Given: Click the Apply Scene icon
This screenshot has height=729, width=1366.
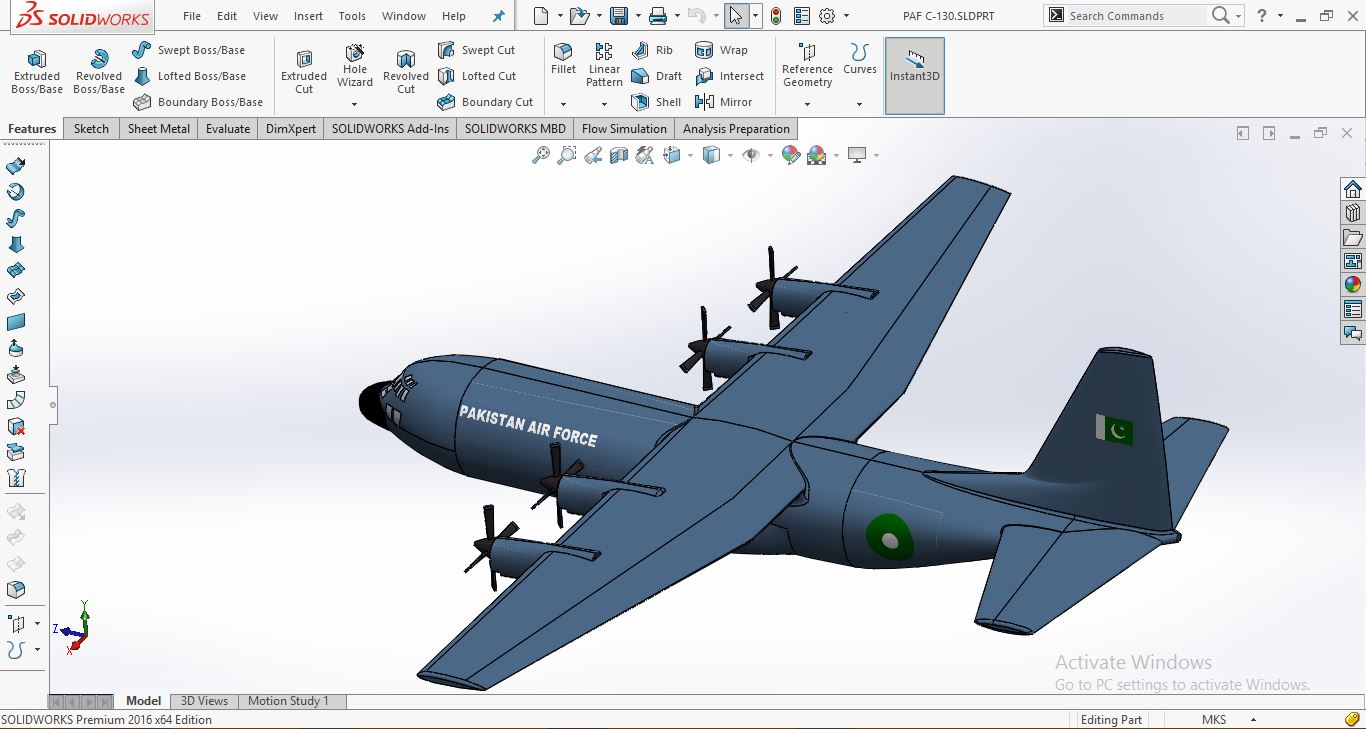Looking at the screenshot, I should pyautogui.click(x=817, y=155).
